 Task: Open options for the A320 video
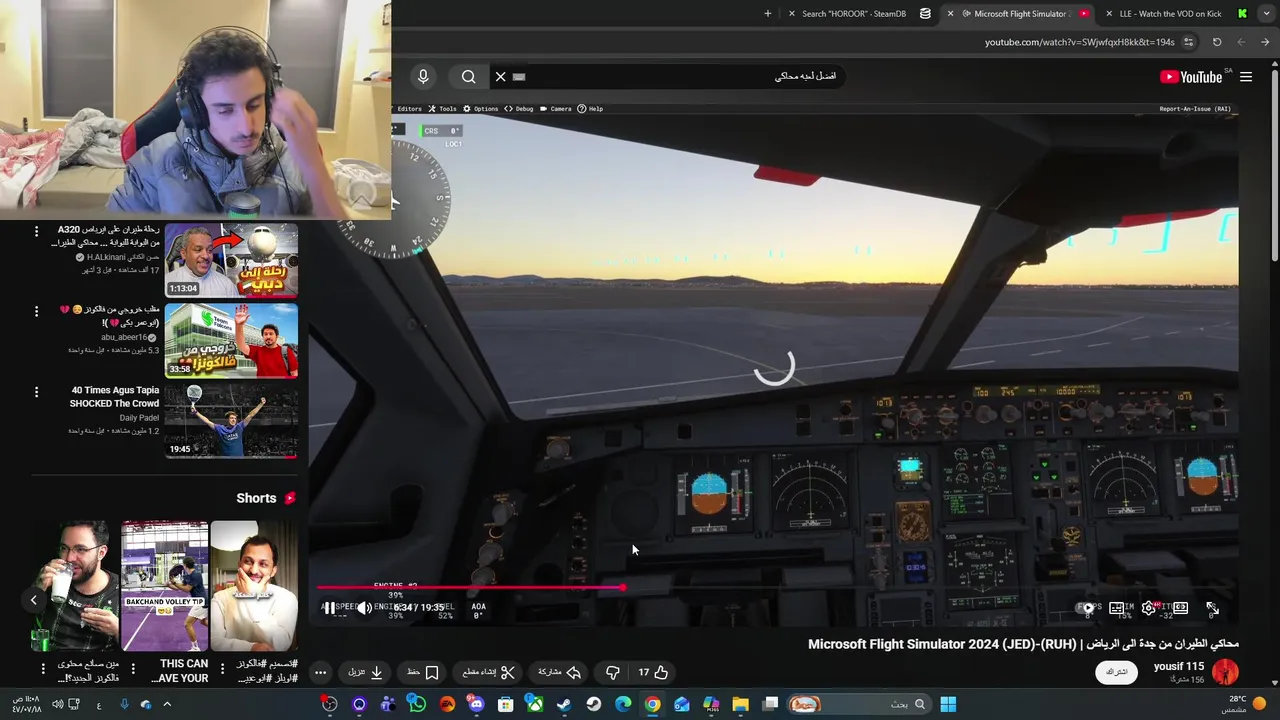36,231
